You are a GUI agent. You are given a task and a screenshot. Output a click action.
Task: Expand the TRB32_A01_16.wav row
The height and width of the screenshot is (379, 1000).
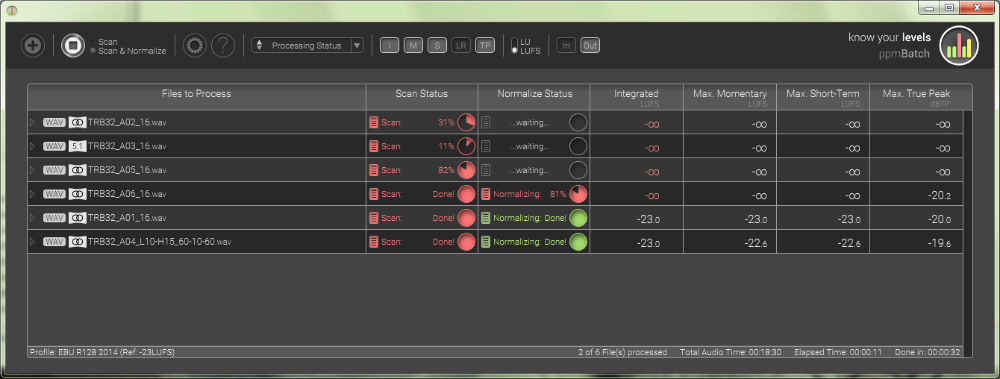click(33, 218)
